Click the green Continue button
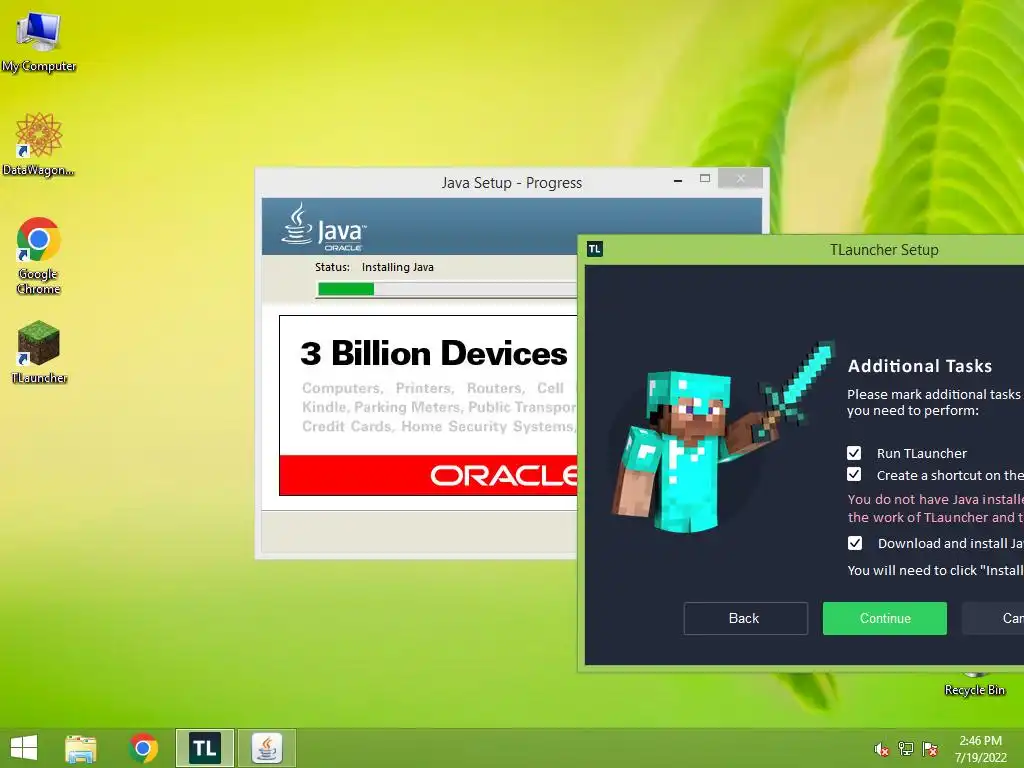 coord(885,618)
